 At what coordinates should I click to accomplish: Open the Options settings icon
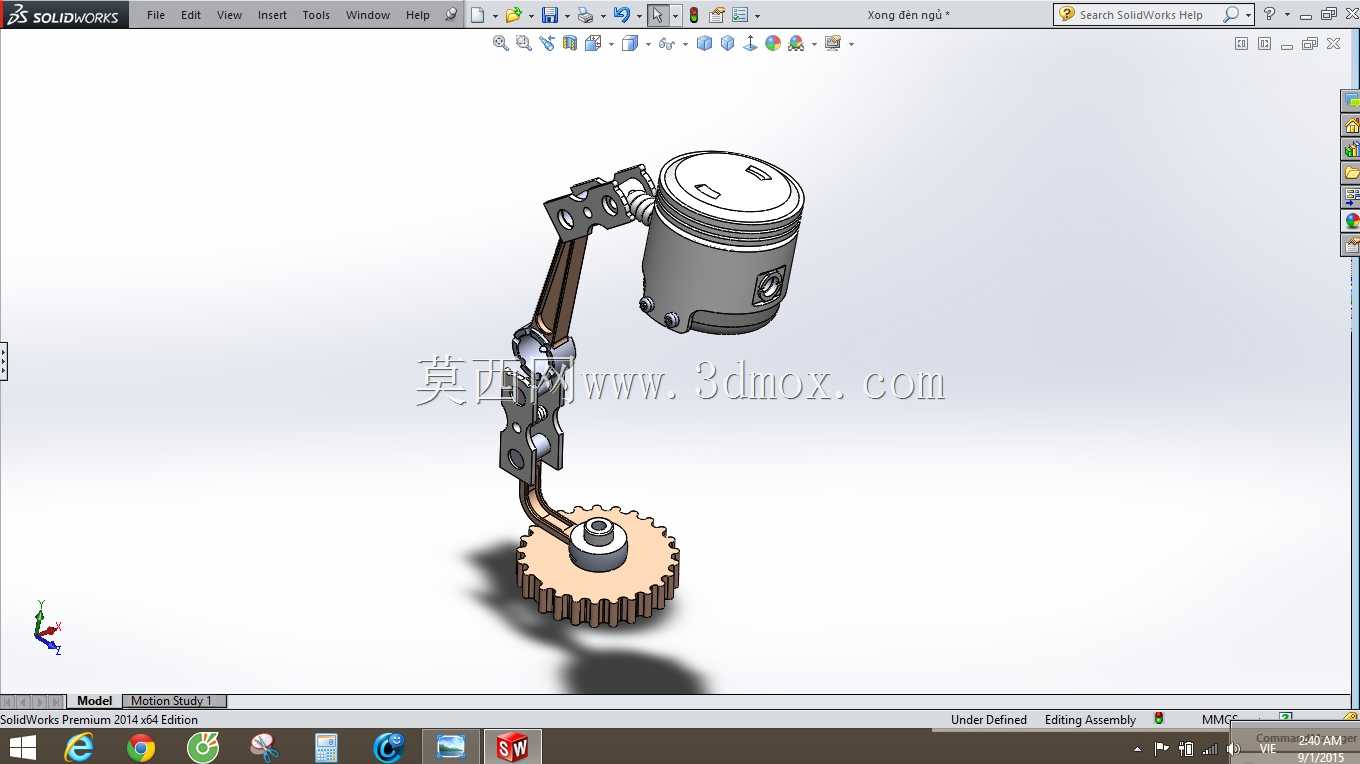click(740, 15)
